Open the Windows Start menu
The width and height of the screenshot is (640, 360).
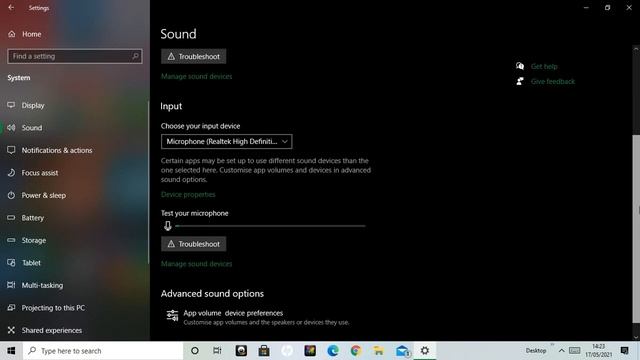11,351
